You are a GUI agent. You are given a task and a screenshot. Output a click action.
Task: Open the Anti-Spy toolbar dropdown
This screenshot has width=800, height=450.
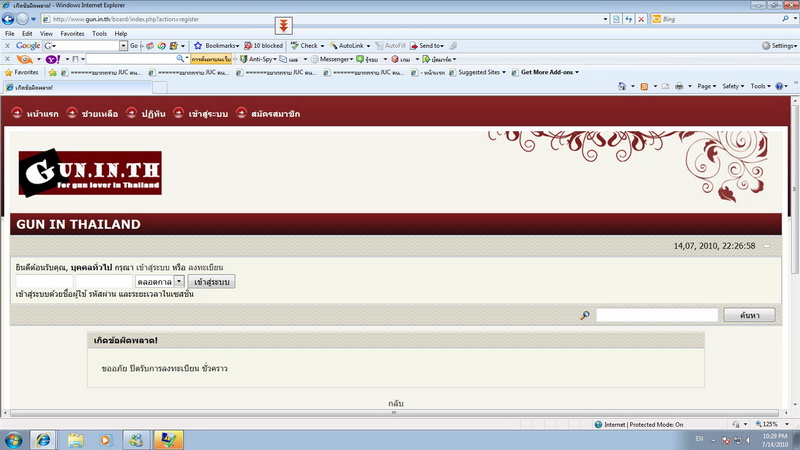[259, 59]
